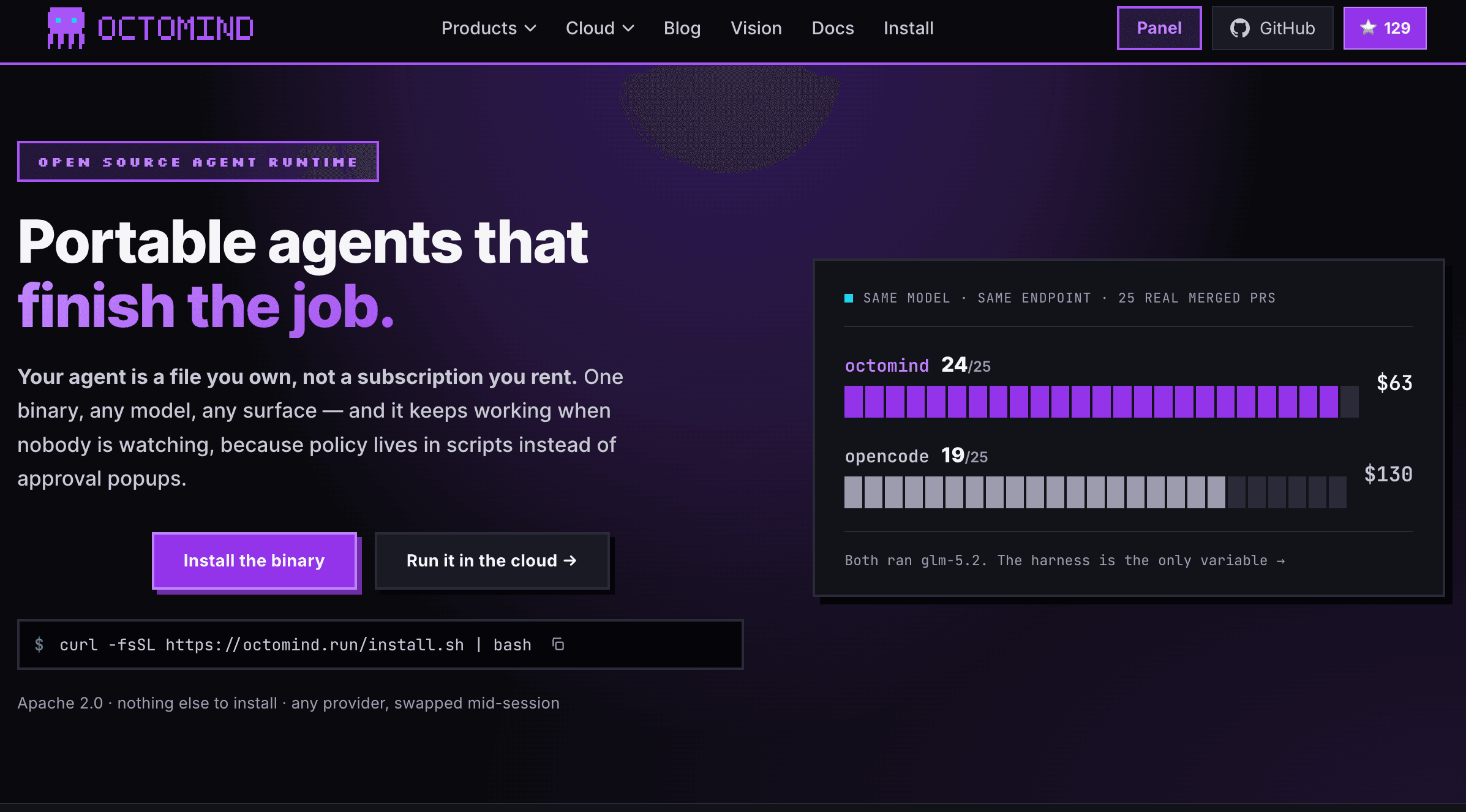Open the Vision page
Viewport: 1466px width, 812px height.
pos(756,28)
